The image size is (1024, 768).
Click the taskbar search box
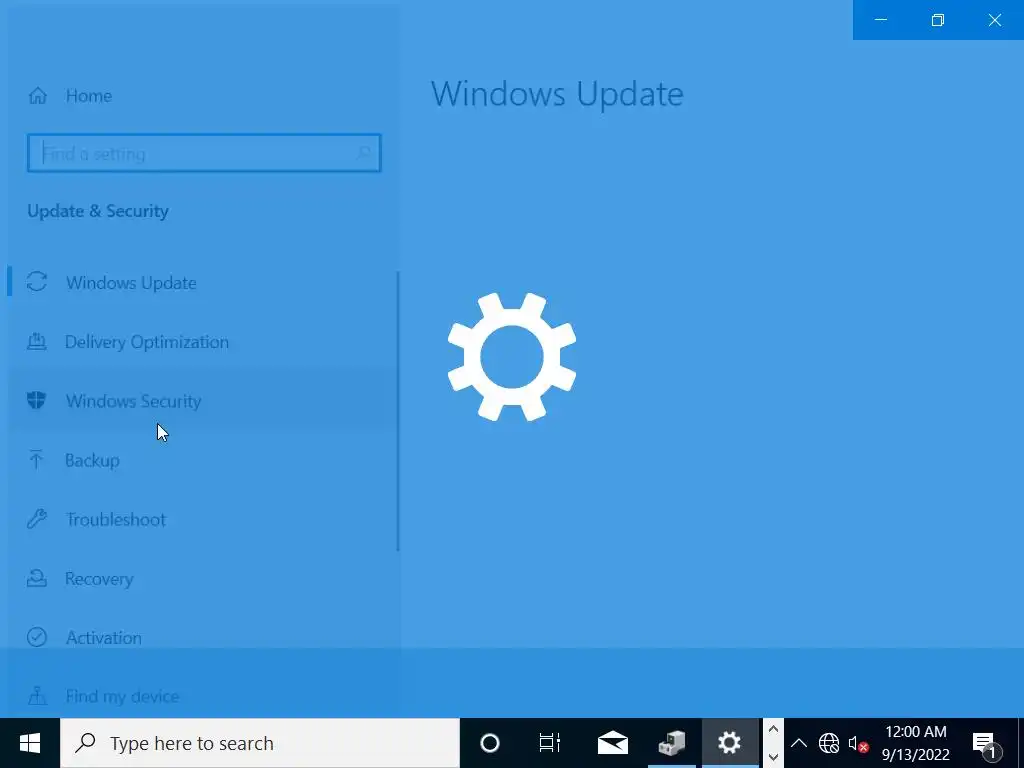tap(260, 743)
